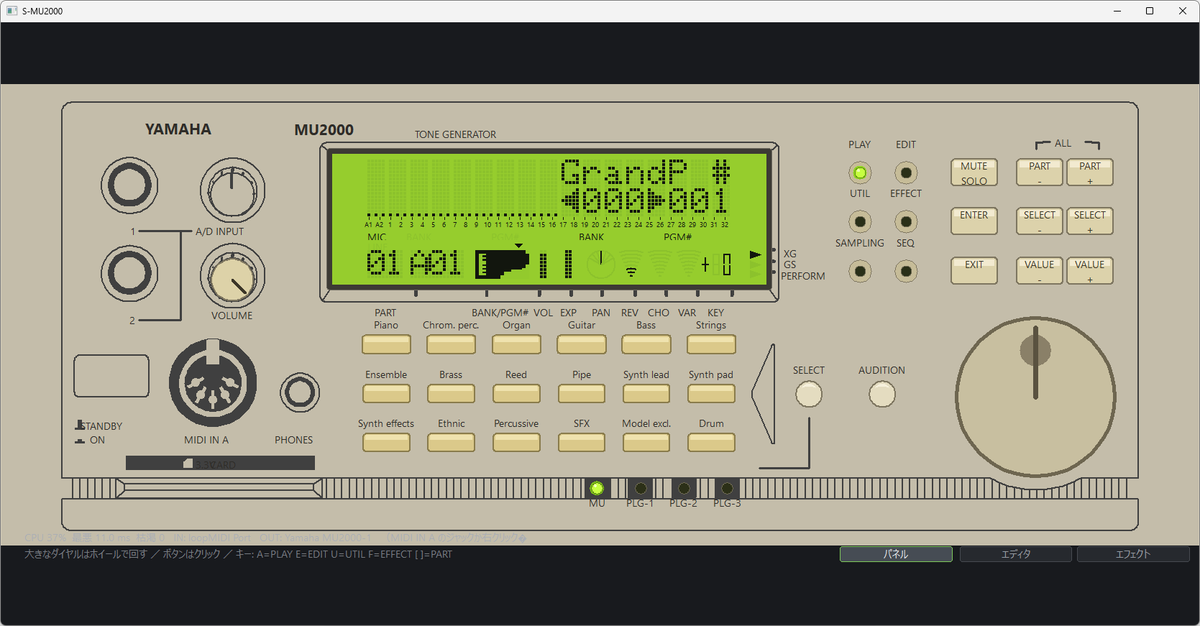This screenshot has width=1200, height=626.
Task: Click the PART minus button
Action: click(1040, 173)
